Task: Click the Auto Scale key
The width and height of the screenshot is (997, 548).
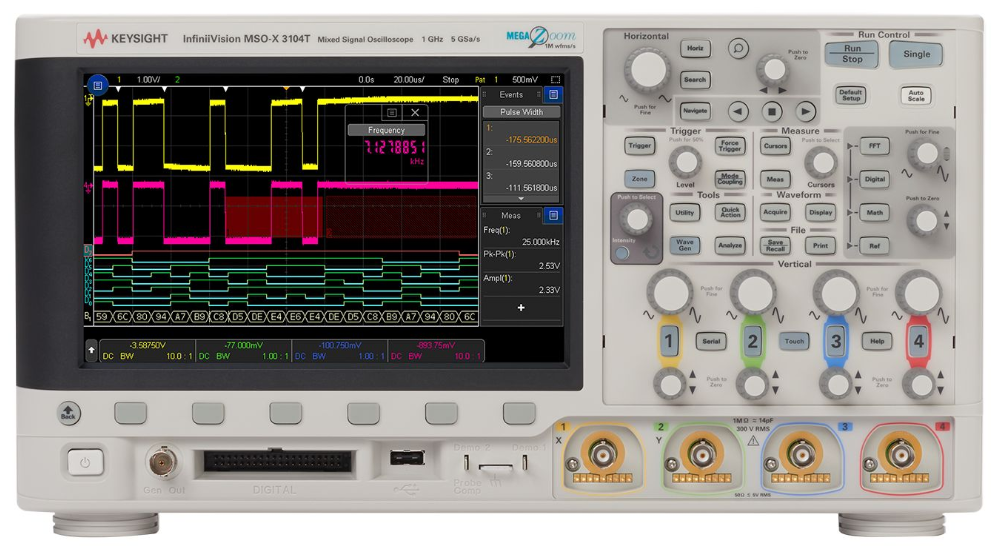Action: (916, 95)
